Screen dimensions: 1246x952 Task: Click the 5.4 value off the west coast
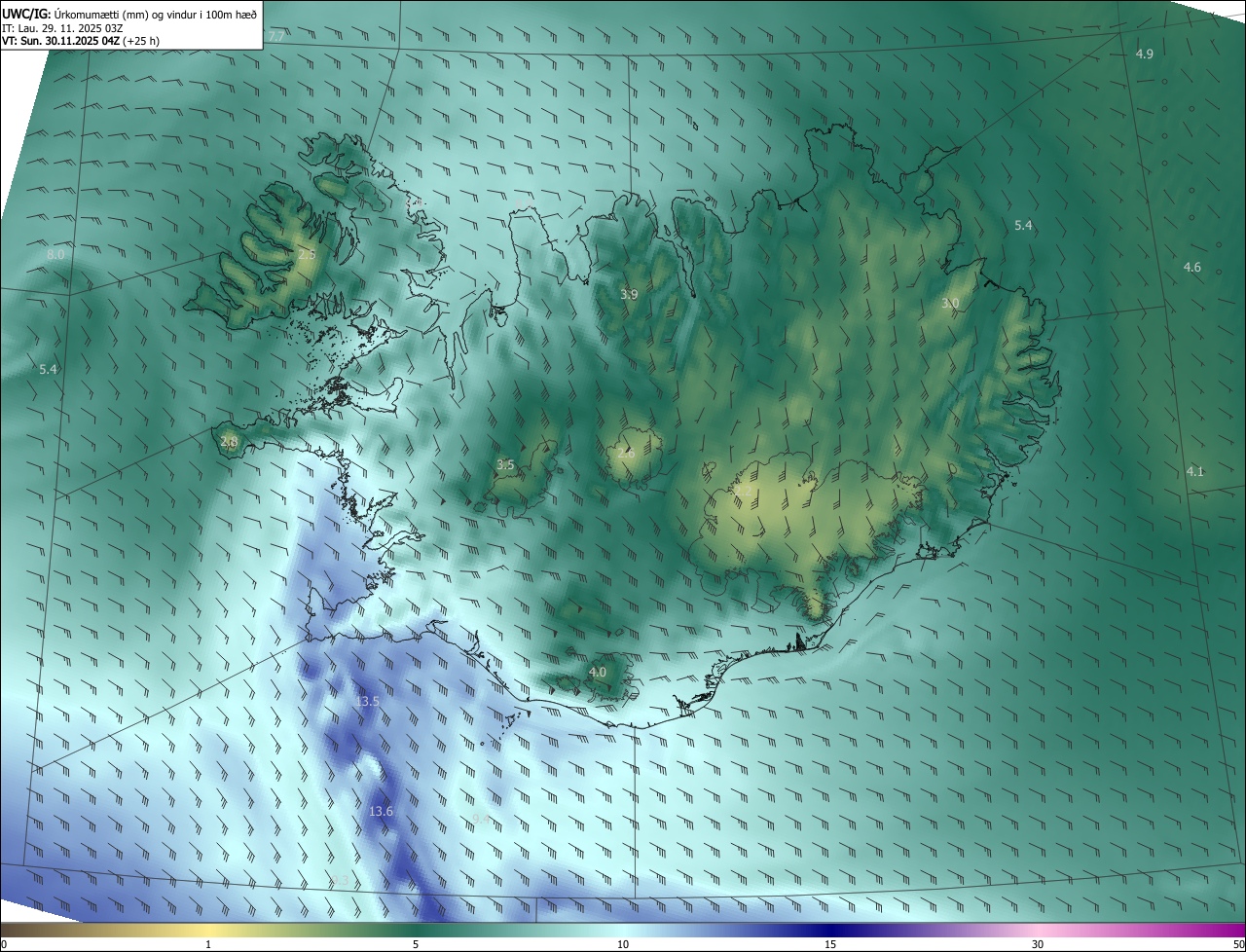click(x=48, y=369)
